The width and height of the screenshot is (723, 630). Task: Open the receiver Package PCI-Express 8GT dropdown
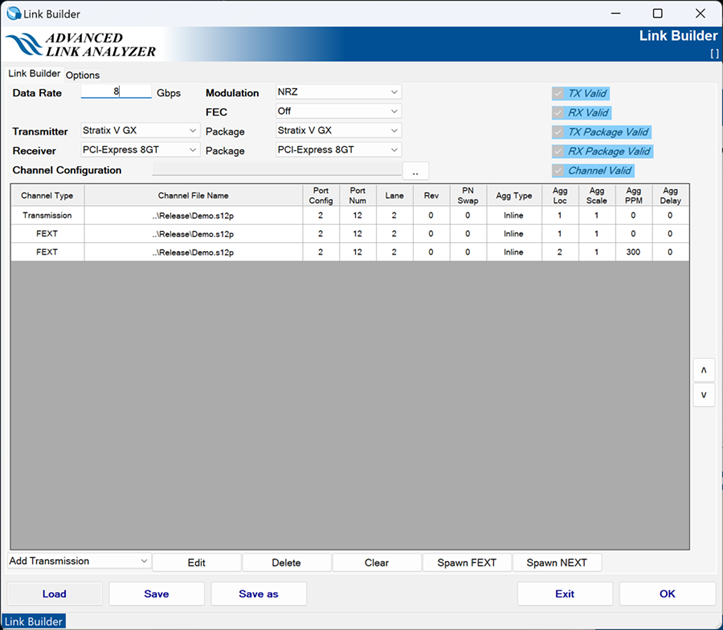[x=338, y=150]
